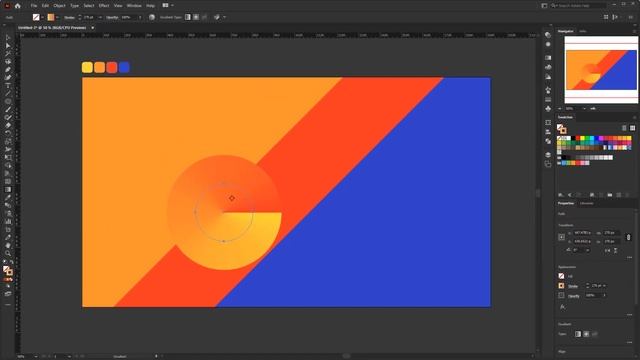
Task: Open the Object menu
Action: [x=59, y=6]
